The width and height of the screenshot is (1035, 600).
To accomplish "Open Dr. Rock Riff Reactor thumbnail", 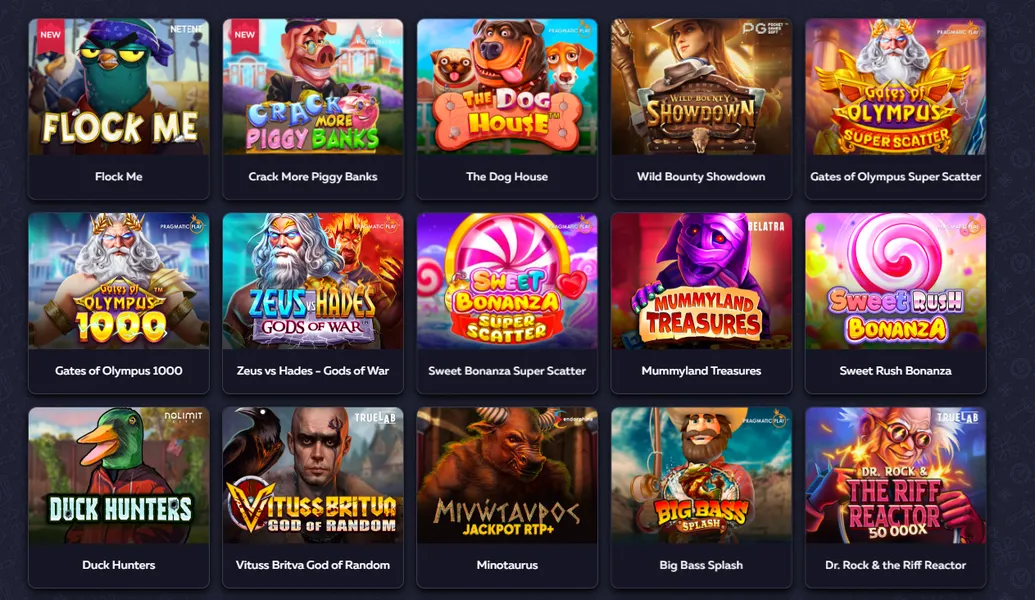I will coord(896,475).
